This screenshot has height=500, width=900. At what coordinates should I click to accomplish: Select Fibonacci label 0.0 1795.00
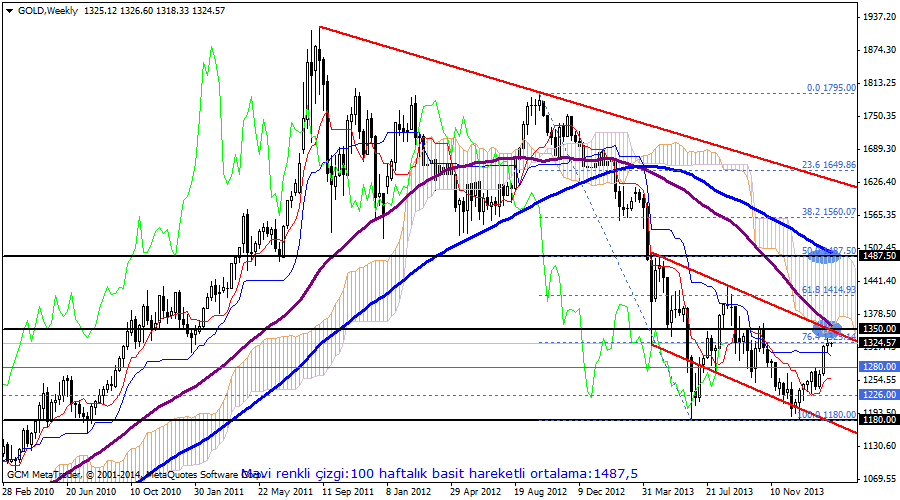click(831, 88)
